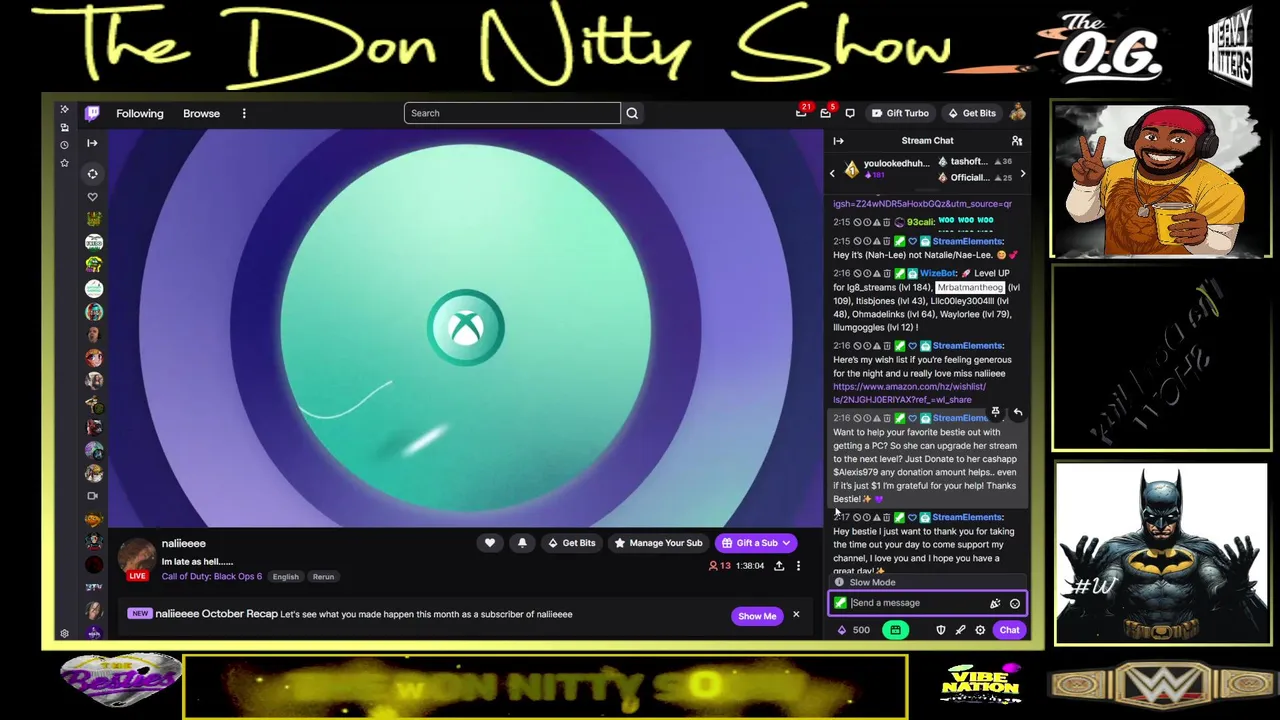Pin the hovered StreamElements message
Image resolution: width=1280 pixels, height=720 pixels.
995,412
